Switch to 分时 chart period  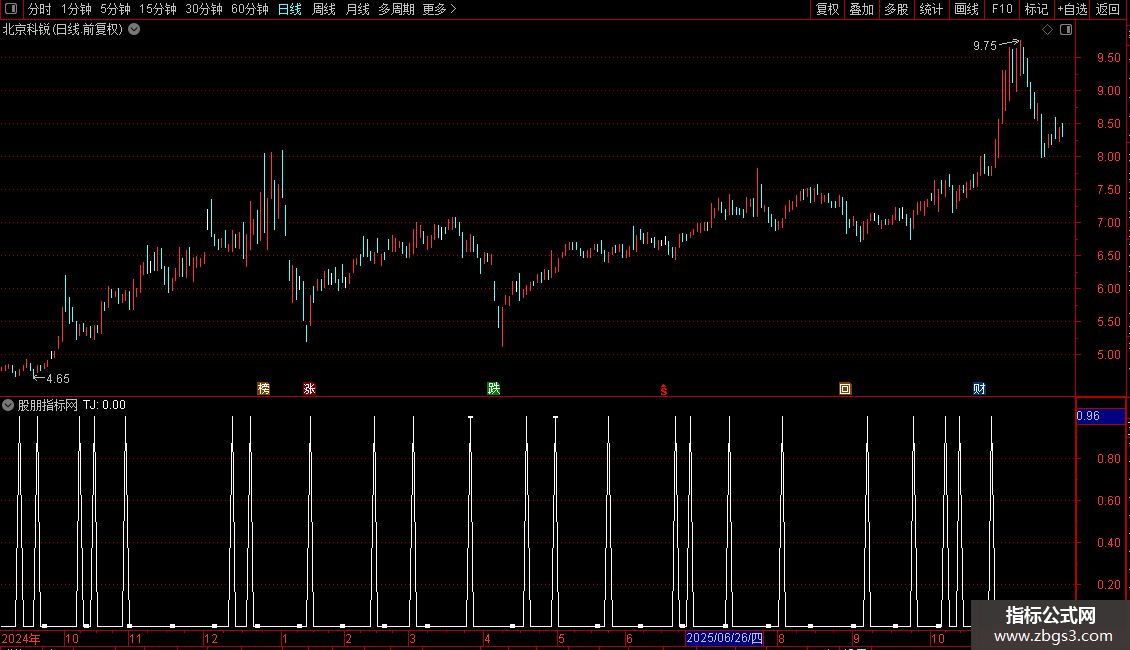point(40,9)
